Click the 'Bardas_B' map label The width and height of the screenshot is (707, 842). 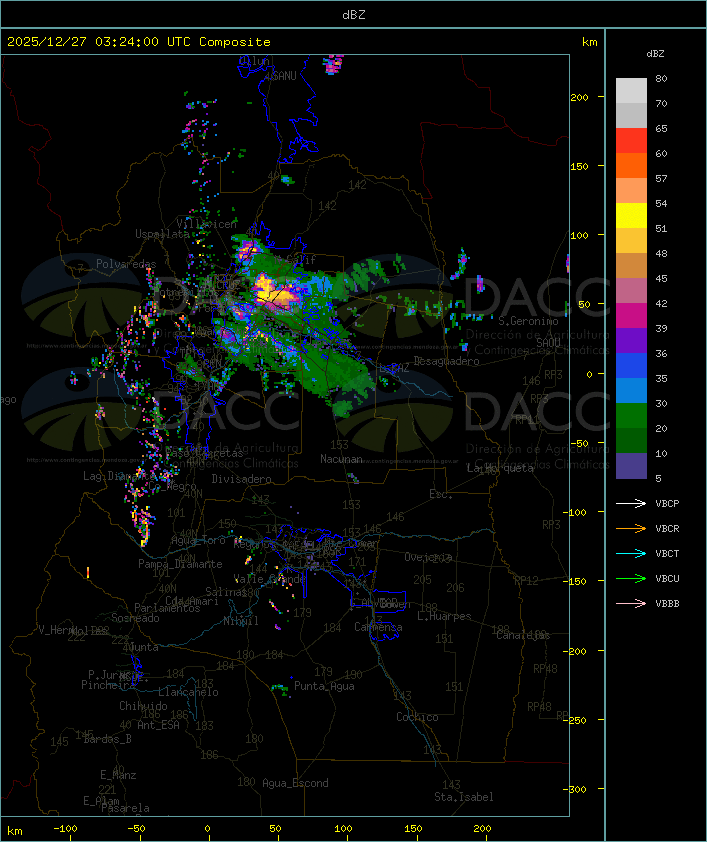pyautogui.click(x=107, y=739)
